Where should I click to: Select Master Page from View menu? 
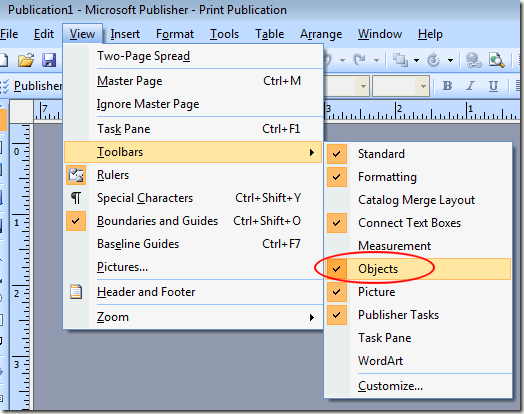[x=193, y=81]
